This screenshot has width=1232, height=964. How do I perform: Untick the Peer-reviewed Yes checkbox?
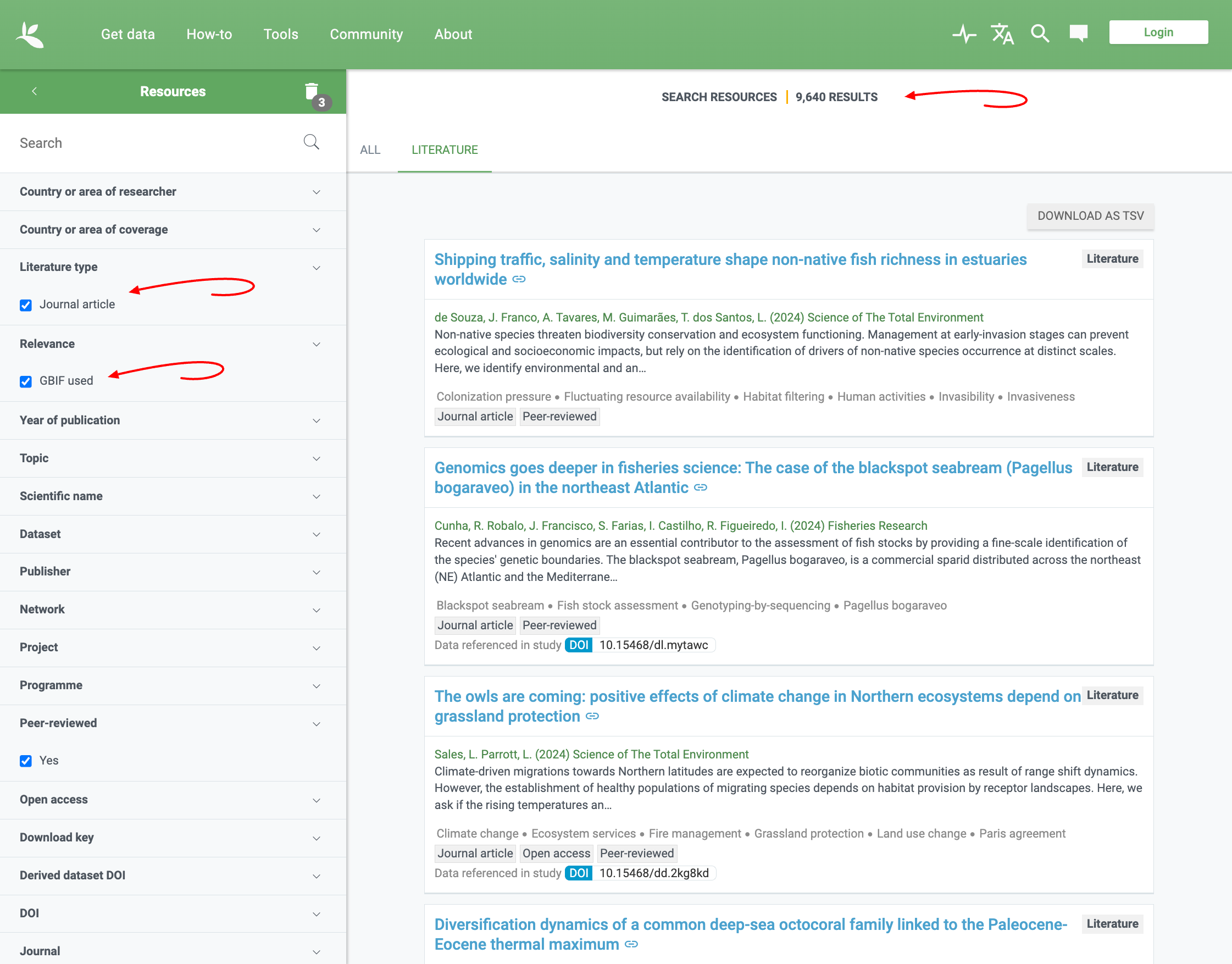point(26,761)
